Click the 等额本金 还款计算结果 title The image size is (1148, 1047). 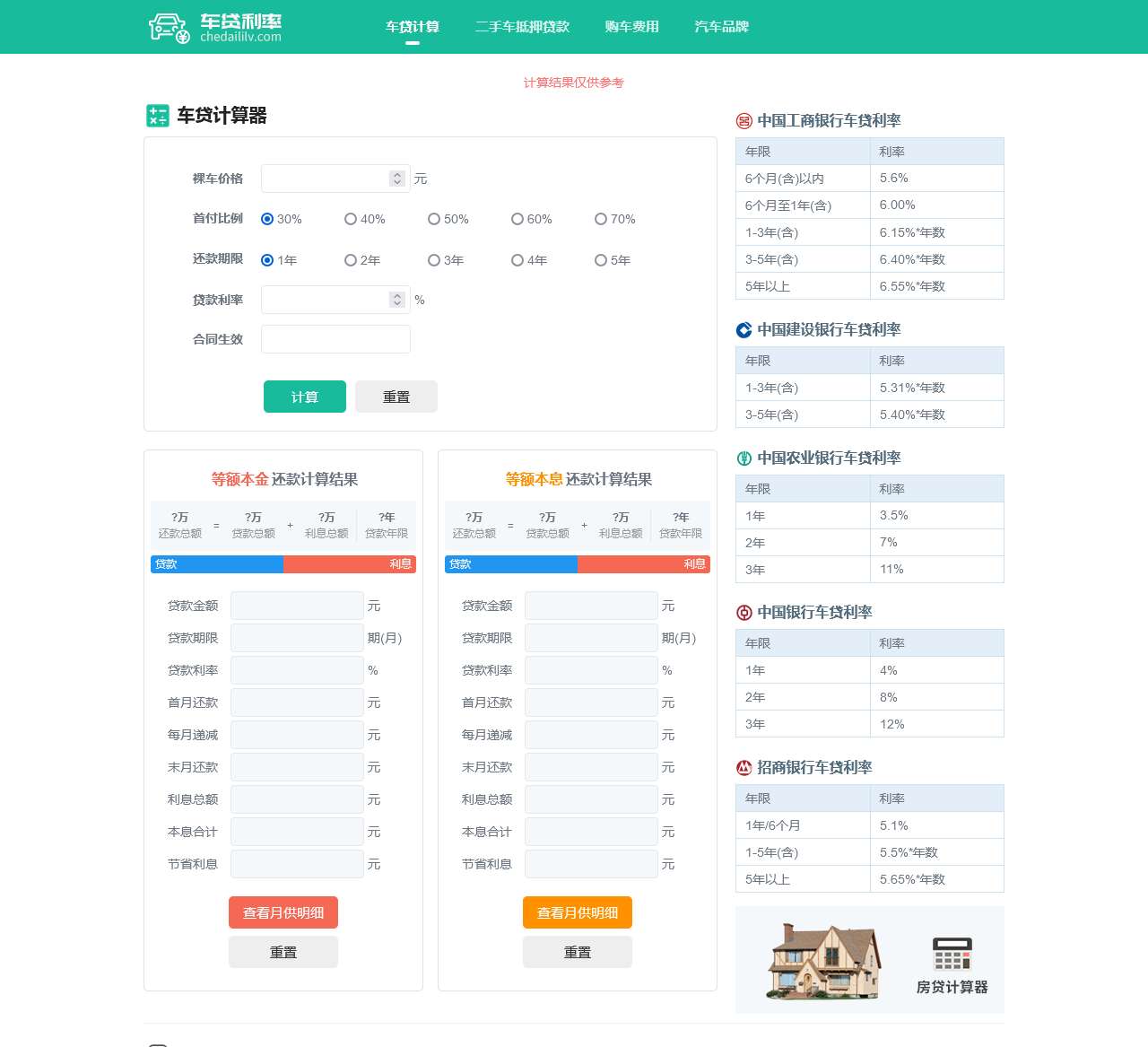(x=284, y=479)
